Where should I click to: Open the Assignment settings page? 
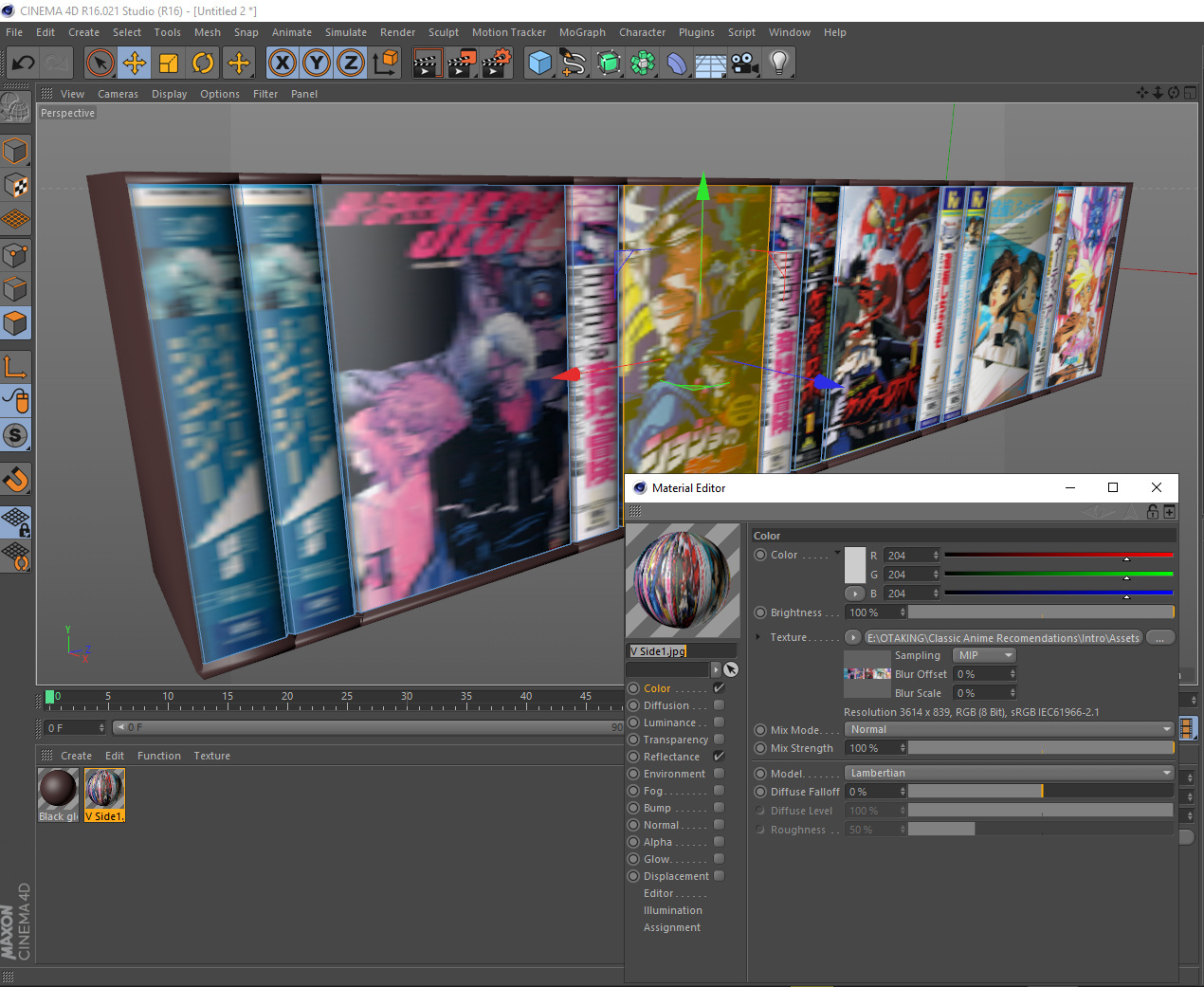(672, 927)
